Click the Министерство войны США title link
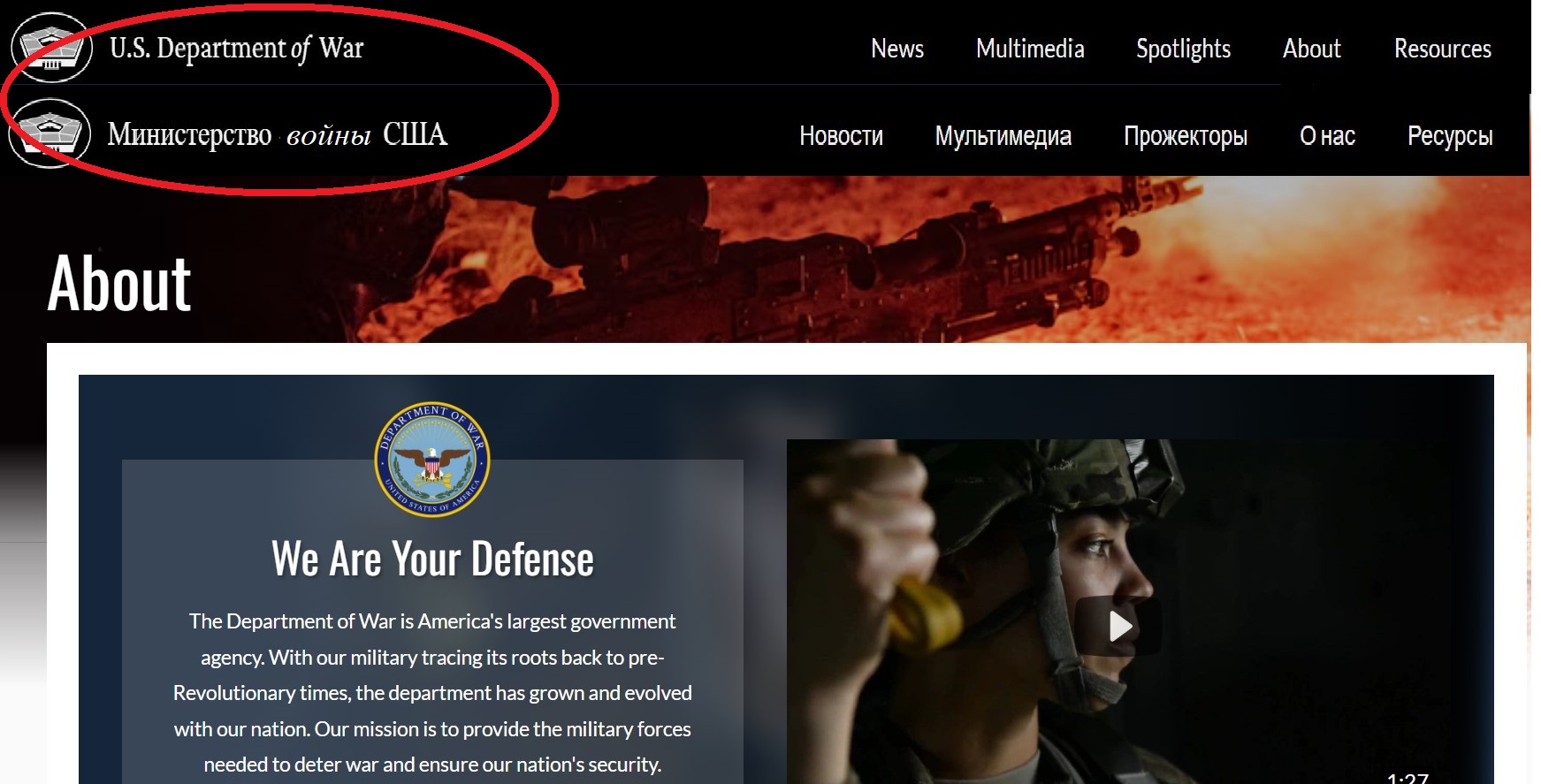 coord(278,134)
